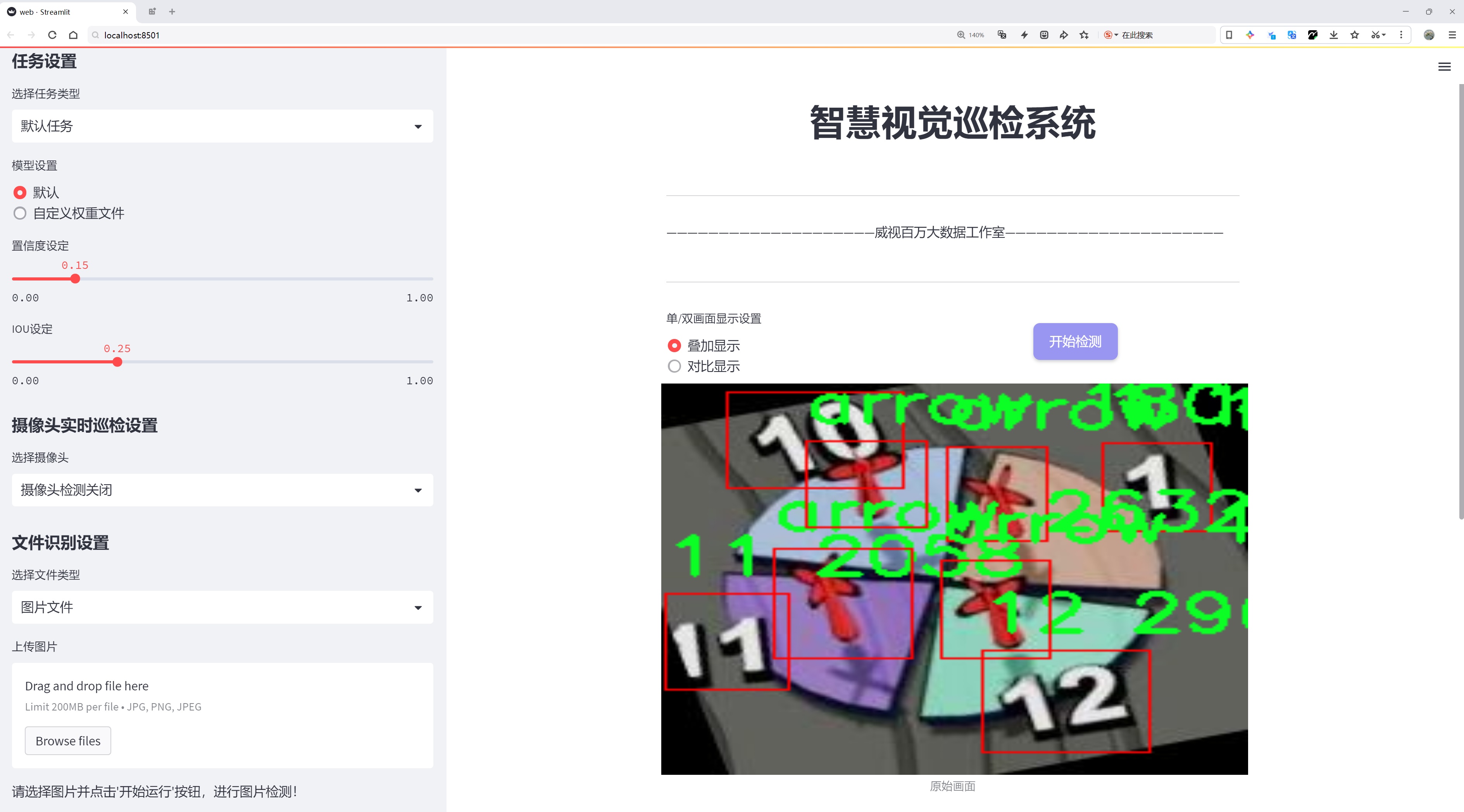Open the user profile avatar
This screenshot has height=812, width=1464.
click(x=1429, y=34)
